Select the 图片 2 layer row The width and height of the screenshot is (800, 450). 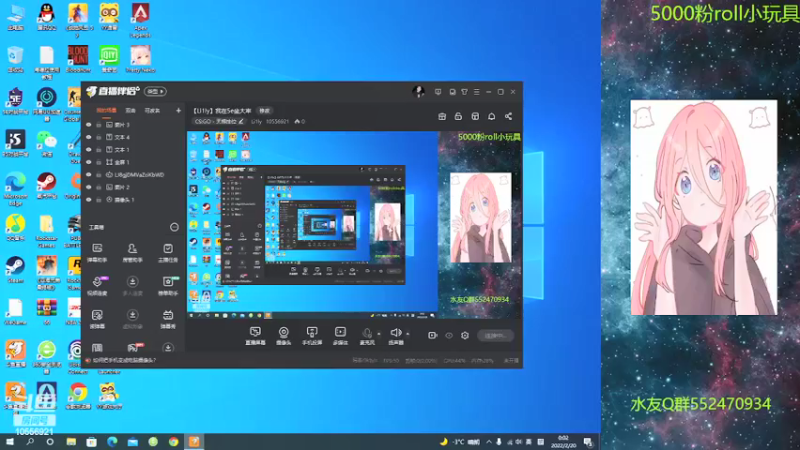point(133,187)
